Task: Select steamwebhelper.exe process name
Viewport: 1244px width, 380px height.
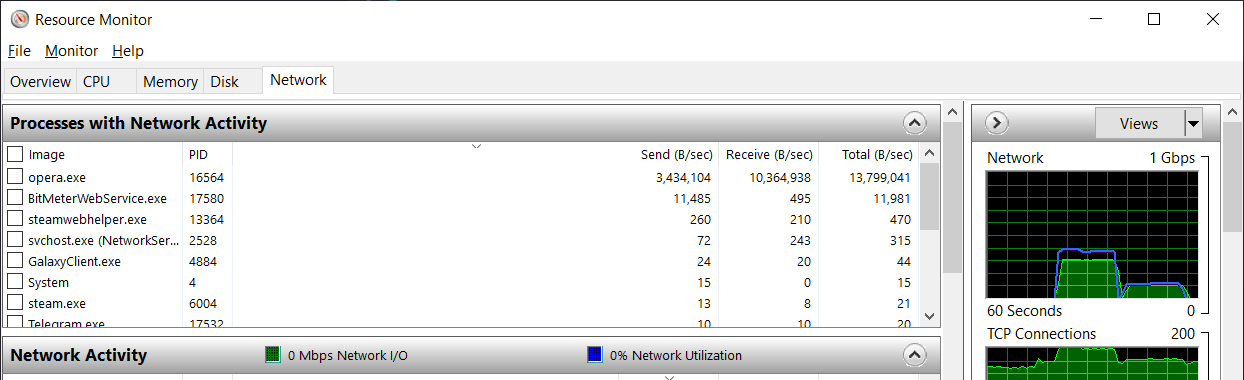Action: pyautogui.click(x=87, y=219)
